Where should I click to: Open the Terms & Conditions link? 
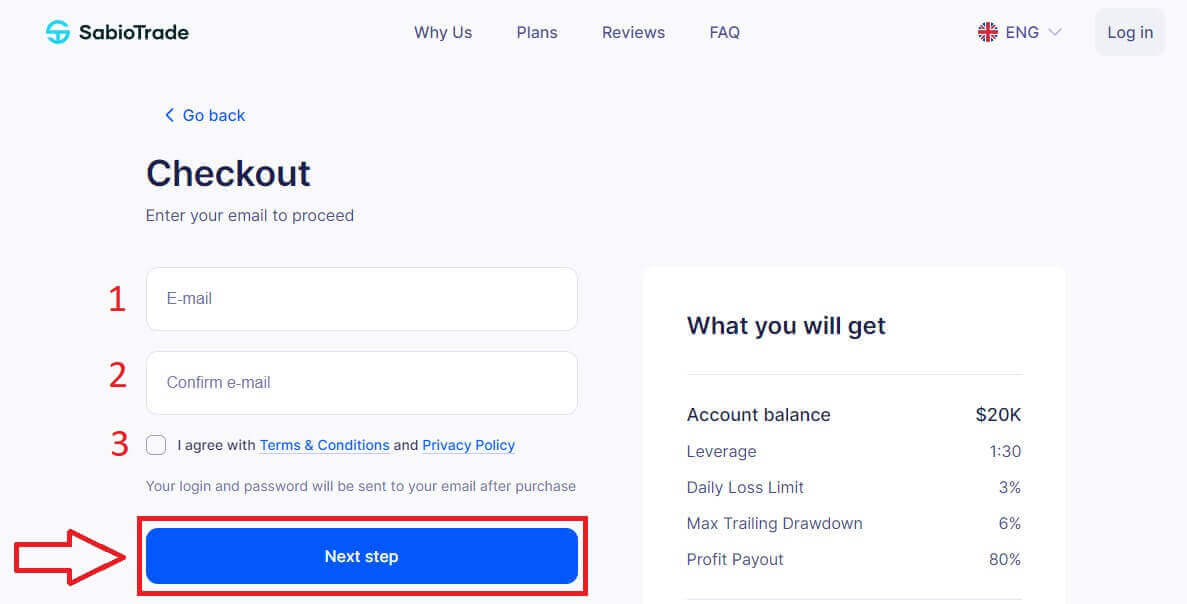coord(324,445)
